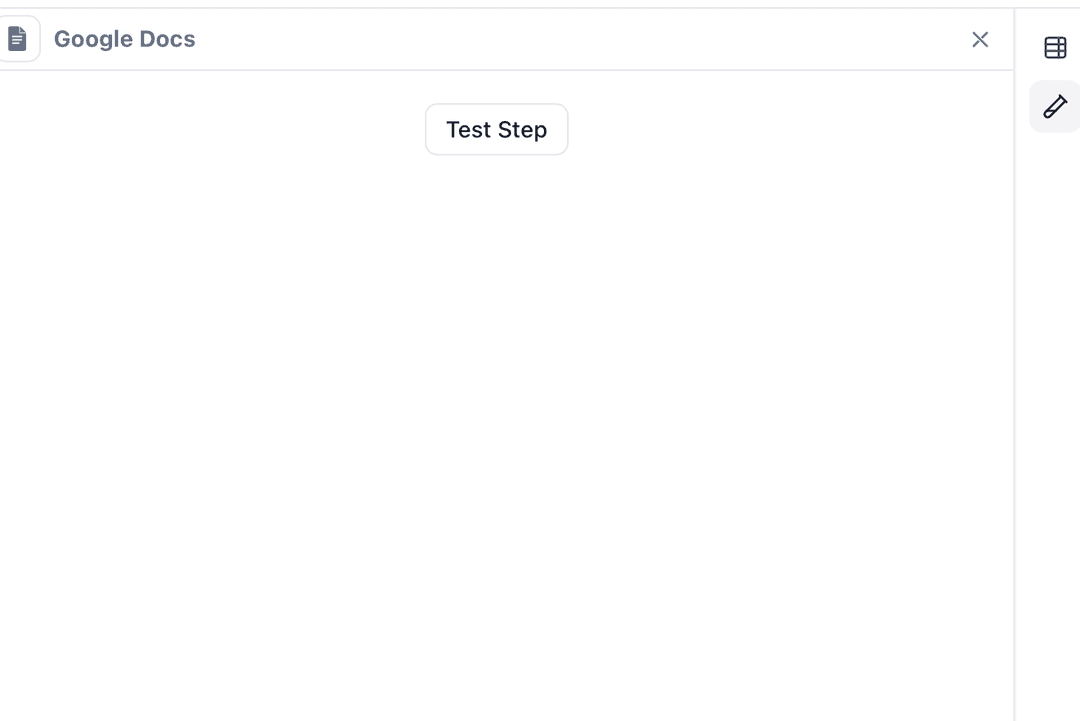Viewport: 1080px width, 721px height.
Task: Click the document icon beside Google Docs title
Action: click(18, 38)
